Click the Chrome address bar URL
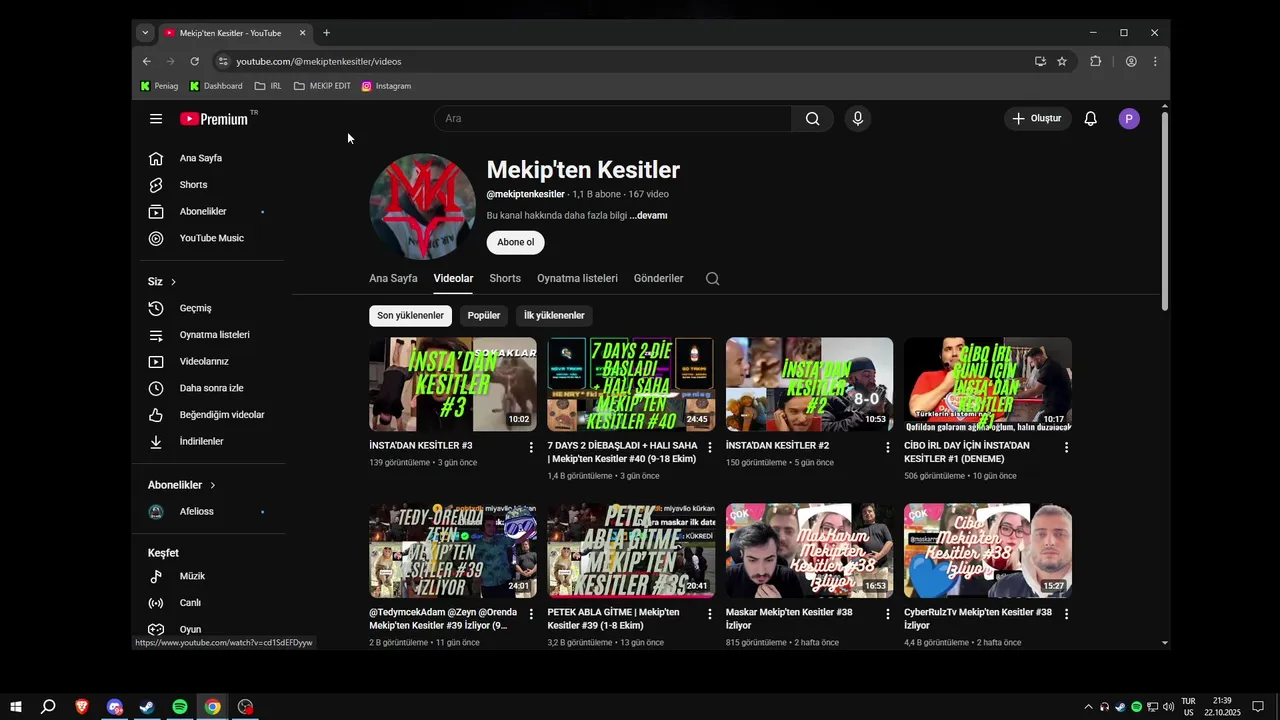This screenshot has width=1280, height=720. point(318,61)
